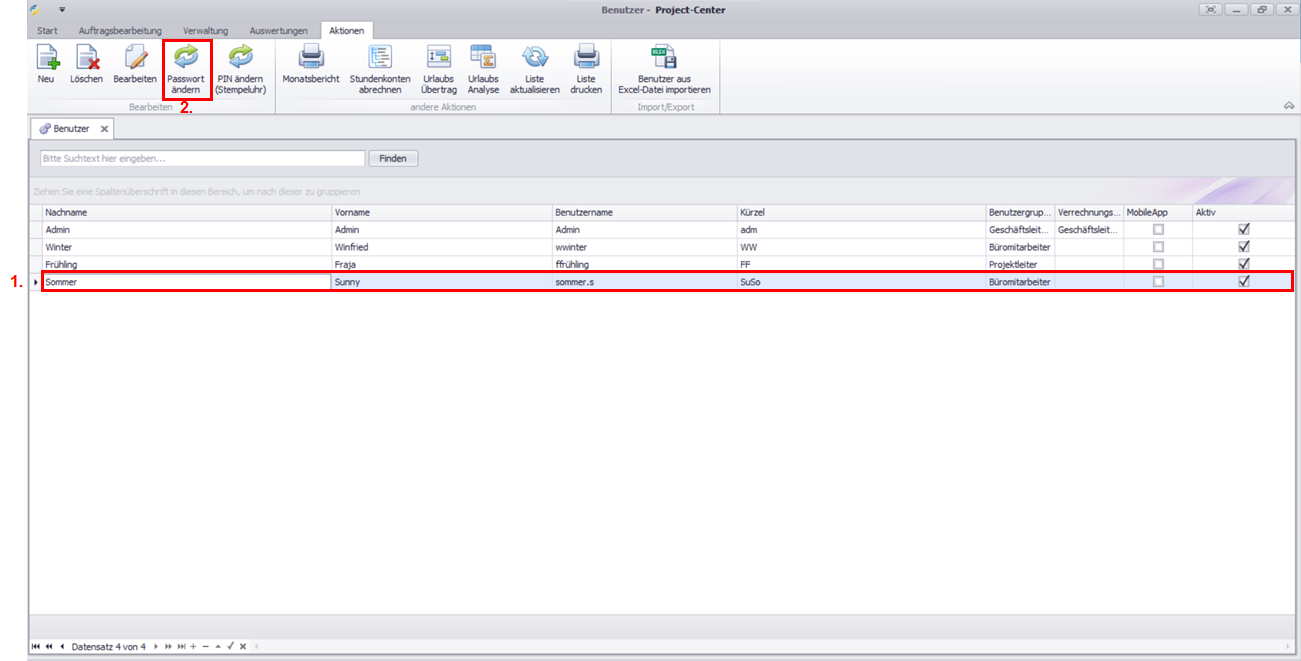Open Bearbeiten edit tool
The width and height of the screenshot is (1301, 661).
pos(135,58)
